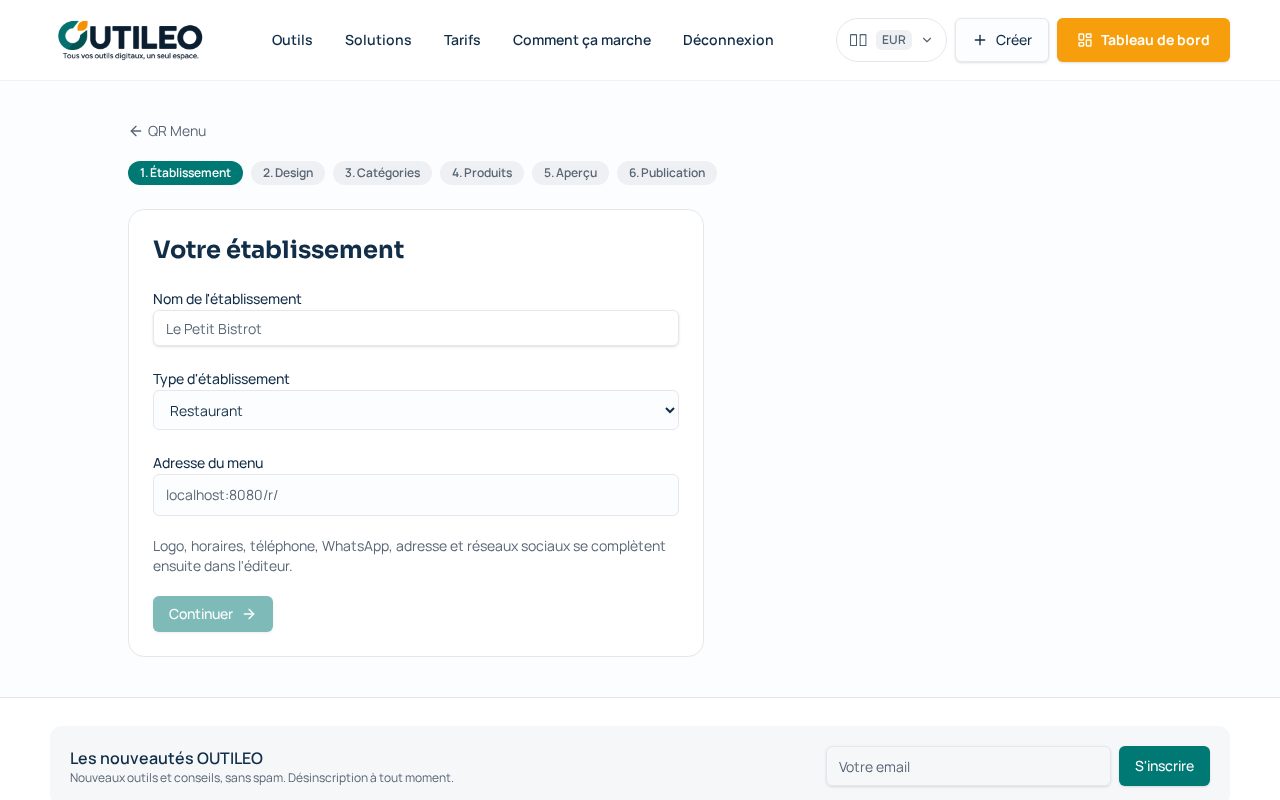Open the Type d'établissement dropdown

416,410
